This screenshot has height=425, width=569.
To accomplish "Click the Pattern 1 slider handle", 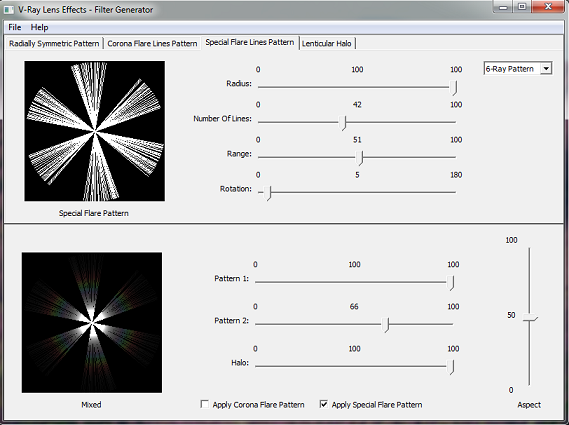I will [450, 283].
